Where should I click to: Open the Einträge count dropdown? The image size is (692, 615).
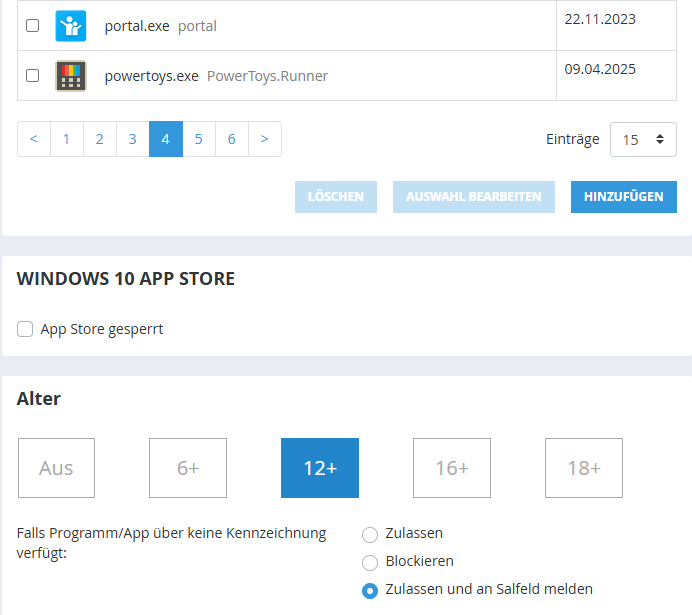point(642,140)
